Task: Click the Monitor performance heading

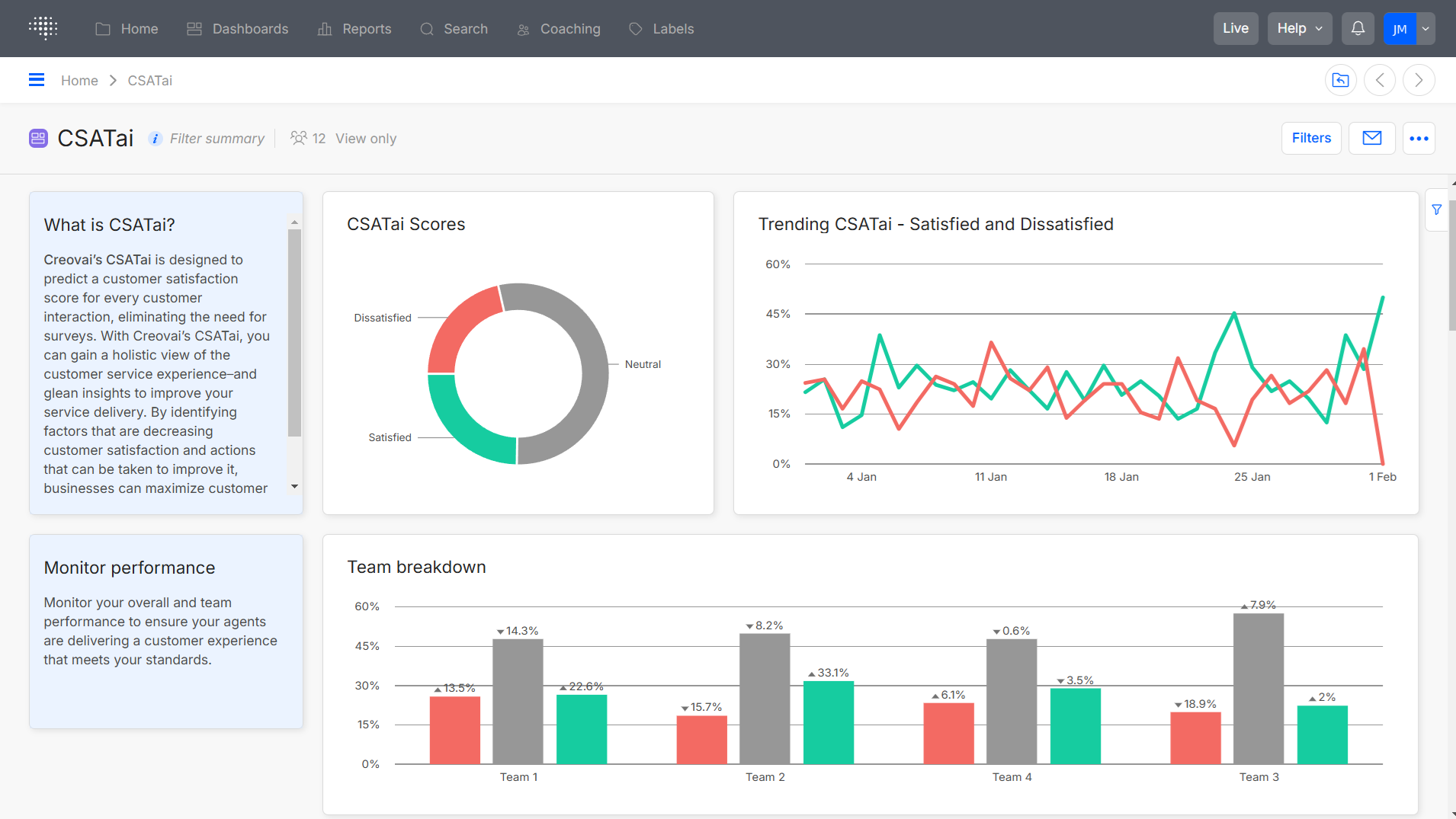Action: pos(130,568)
